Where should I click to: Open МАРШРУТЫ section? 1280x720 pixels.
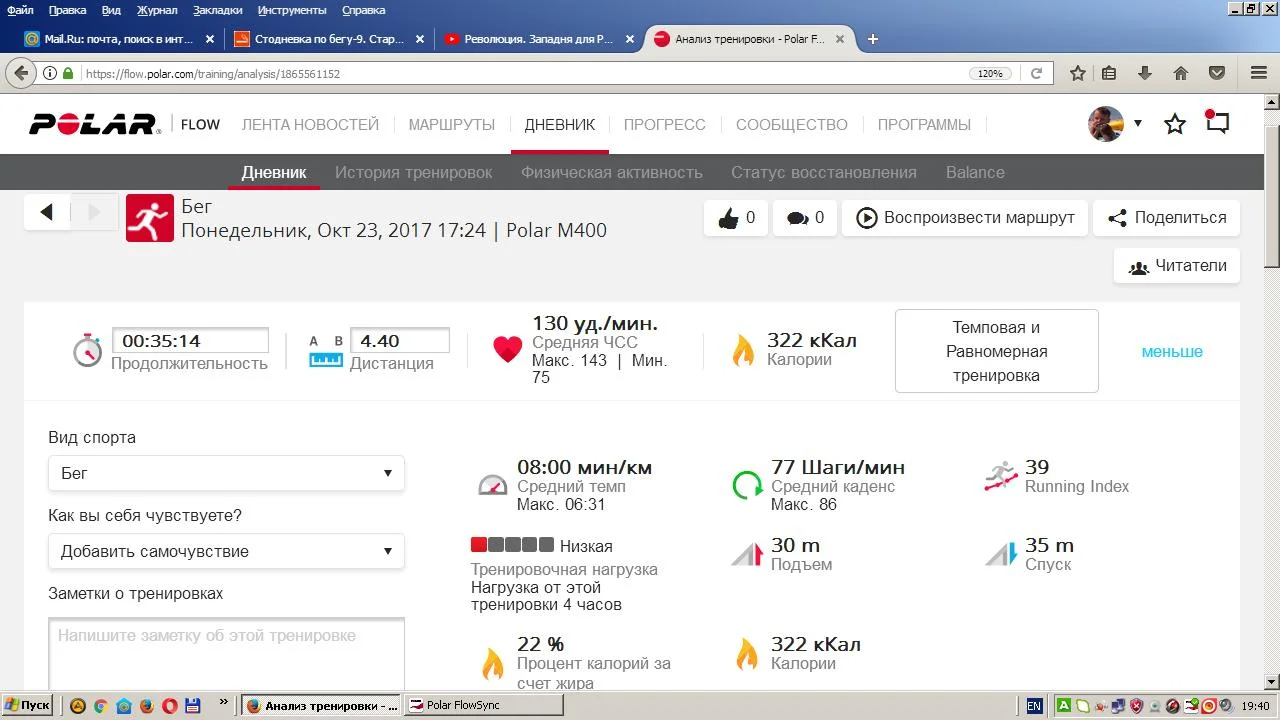click(452, 125)
